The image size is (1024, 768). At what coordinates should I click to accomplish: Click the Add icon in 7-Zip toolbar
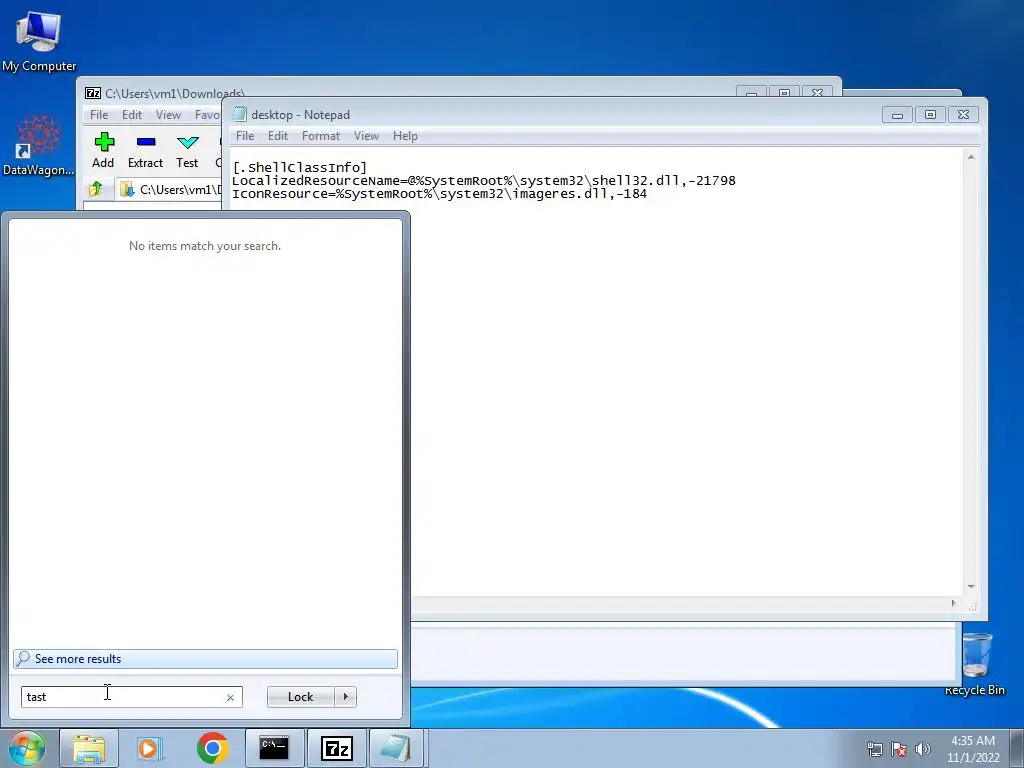click(x=103, y=150)
